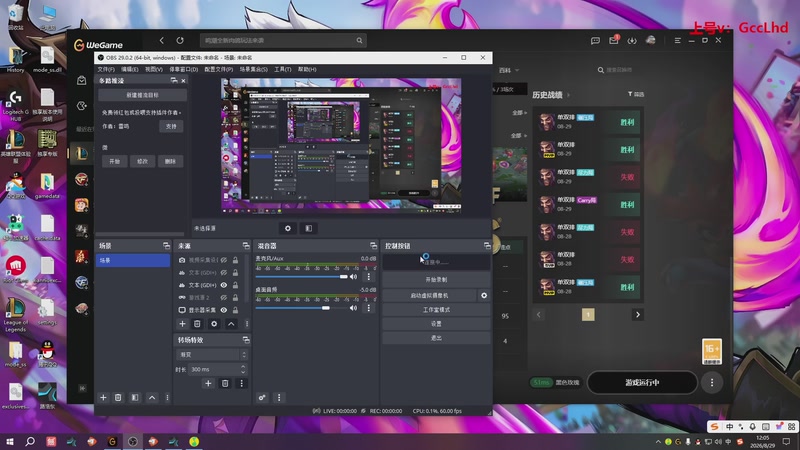The width and height of the screenshot is (800, 450).
Task: Open WeGame hamburger menu in title bar
Action: pyautogui.click(x=678, y=40)
